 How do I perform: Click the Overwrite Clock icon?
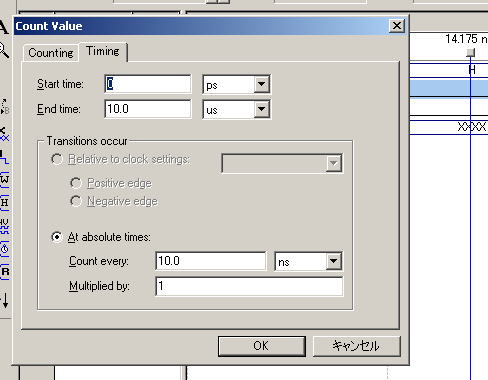[4, 248]
